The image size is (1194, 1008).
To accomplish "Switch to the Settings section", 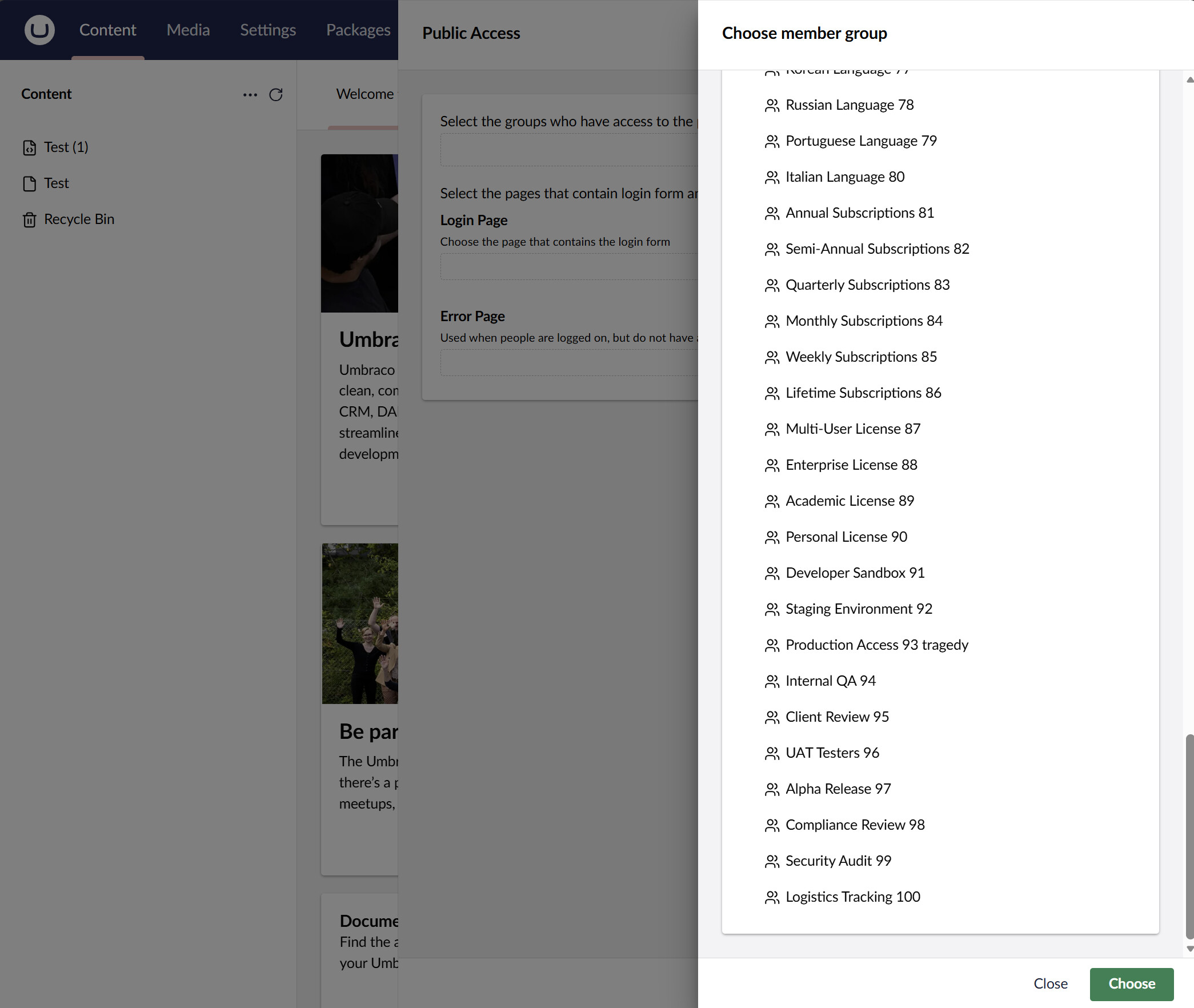I will (x=268, y=30).
